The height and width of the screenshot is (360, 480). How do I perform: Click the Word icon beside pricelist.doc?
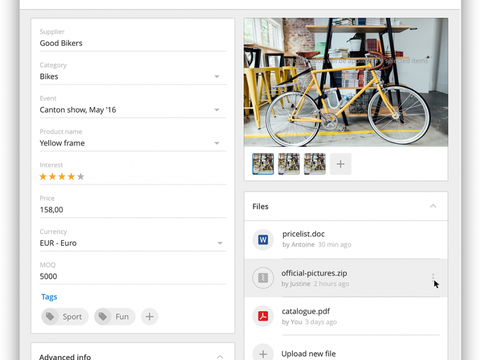[263, 240]
